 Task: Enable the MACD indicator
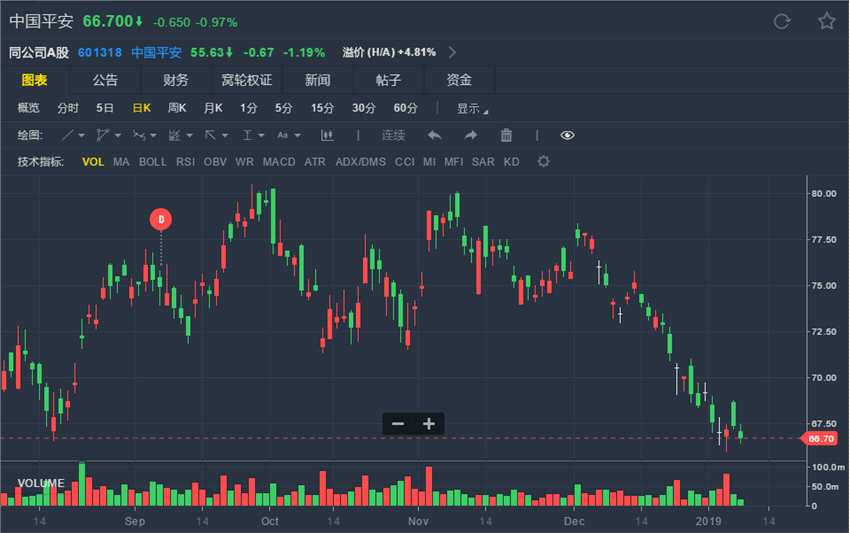click(279, 161)
